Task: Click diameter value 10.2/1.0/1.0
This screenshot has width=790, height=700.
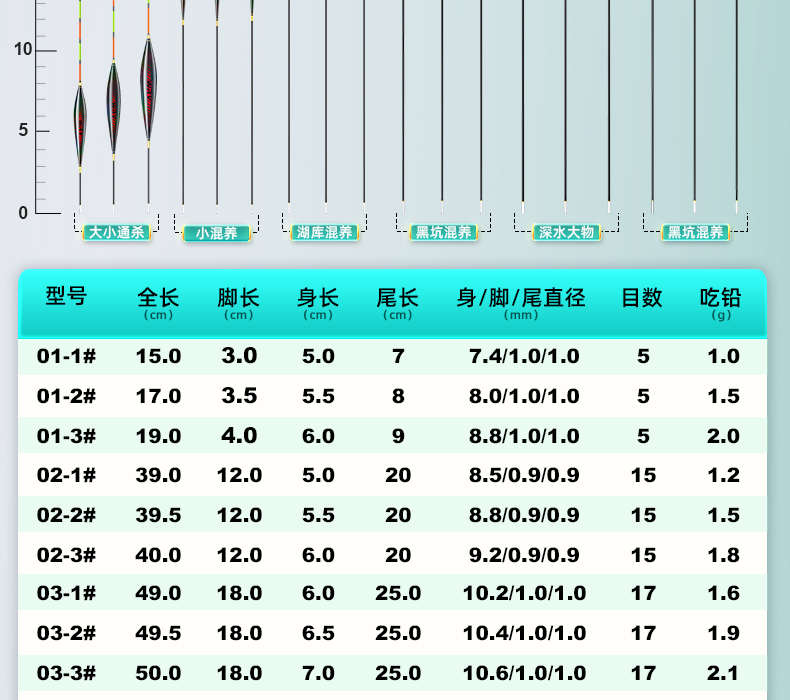Action: click(x=524, y=593)
